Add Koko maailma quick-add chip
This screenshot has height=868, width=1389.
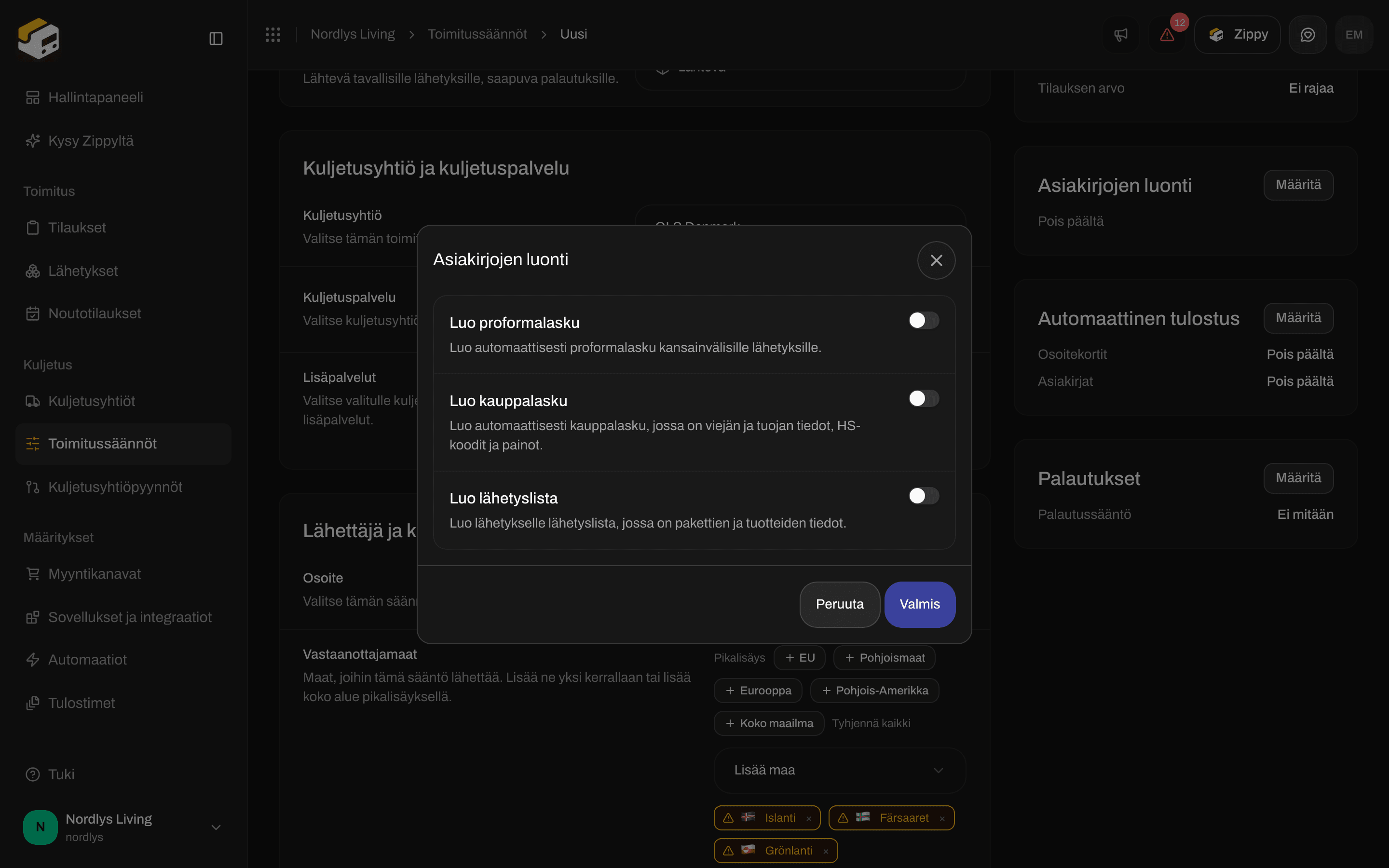coord(769,723)
